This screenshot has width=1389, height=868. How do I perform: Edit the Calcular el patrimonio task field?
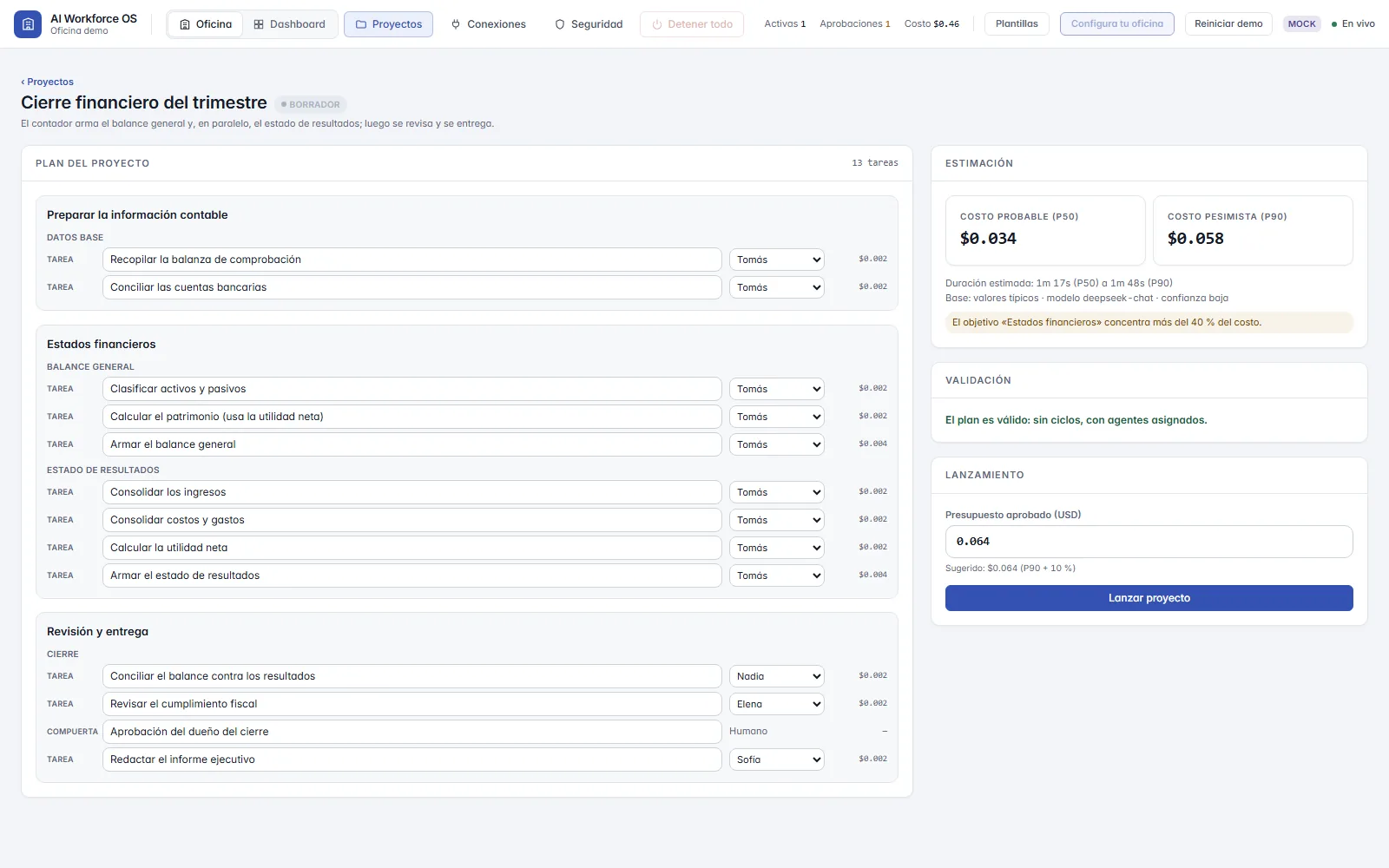point(411,417)
